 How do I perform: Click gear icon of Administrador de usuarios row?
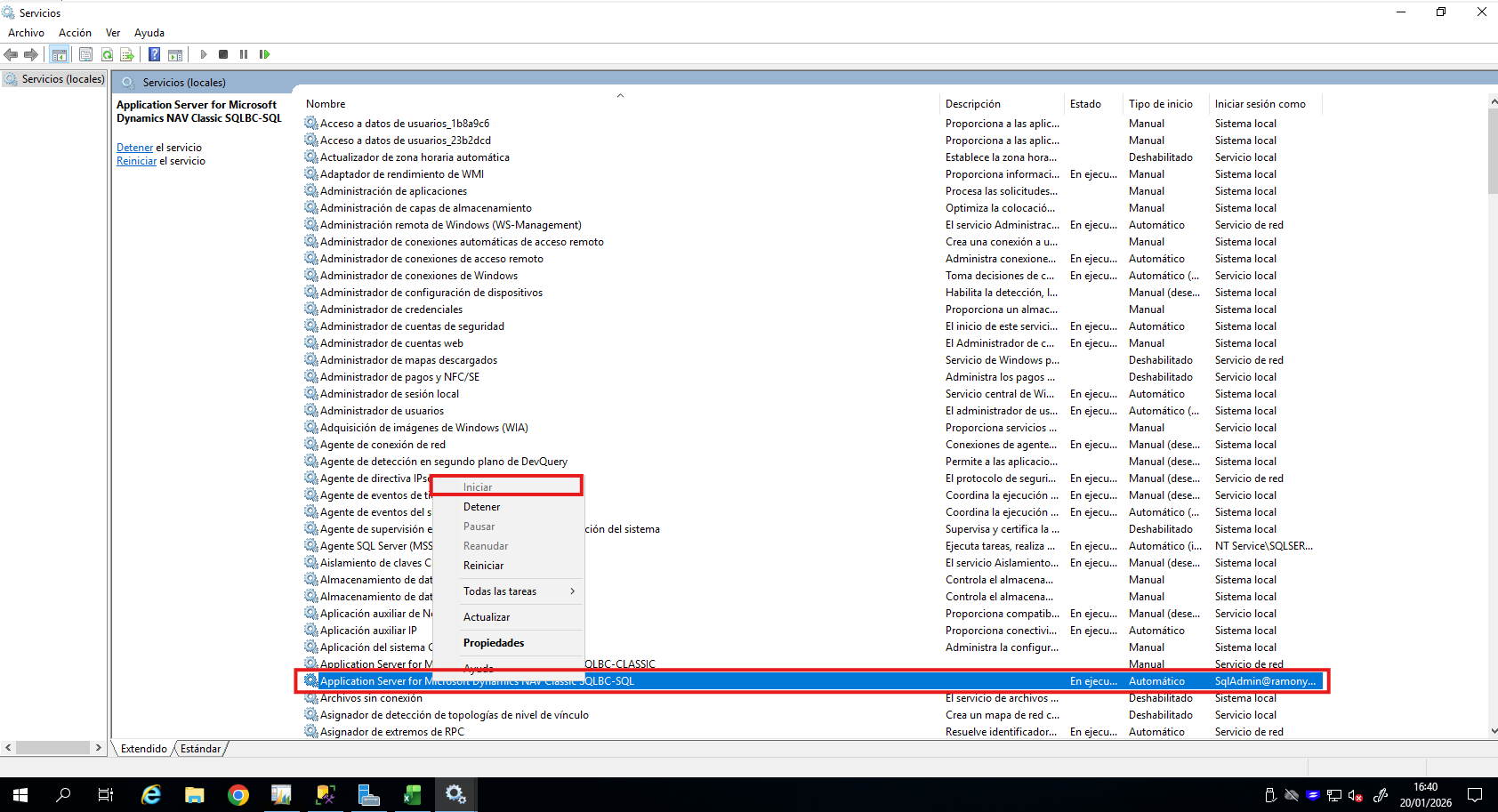[x=310, y=410]
